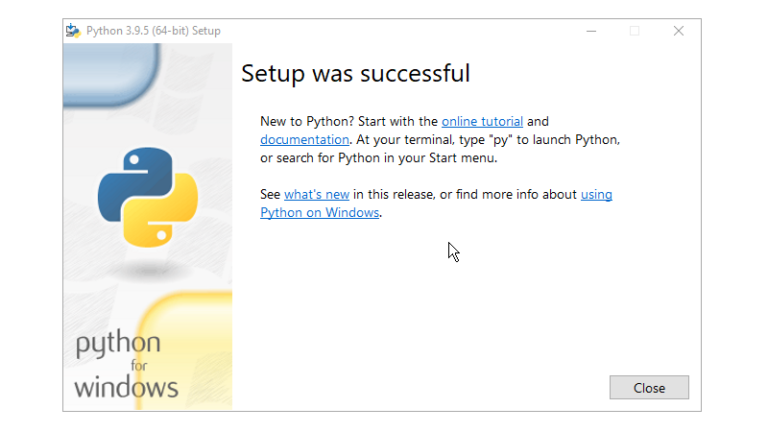Click the word windows in the left banner
Screen dimensions: 768x432
(x=126, y=387)
